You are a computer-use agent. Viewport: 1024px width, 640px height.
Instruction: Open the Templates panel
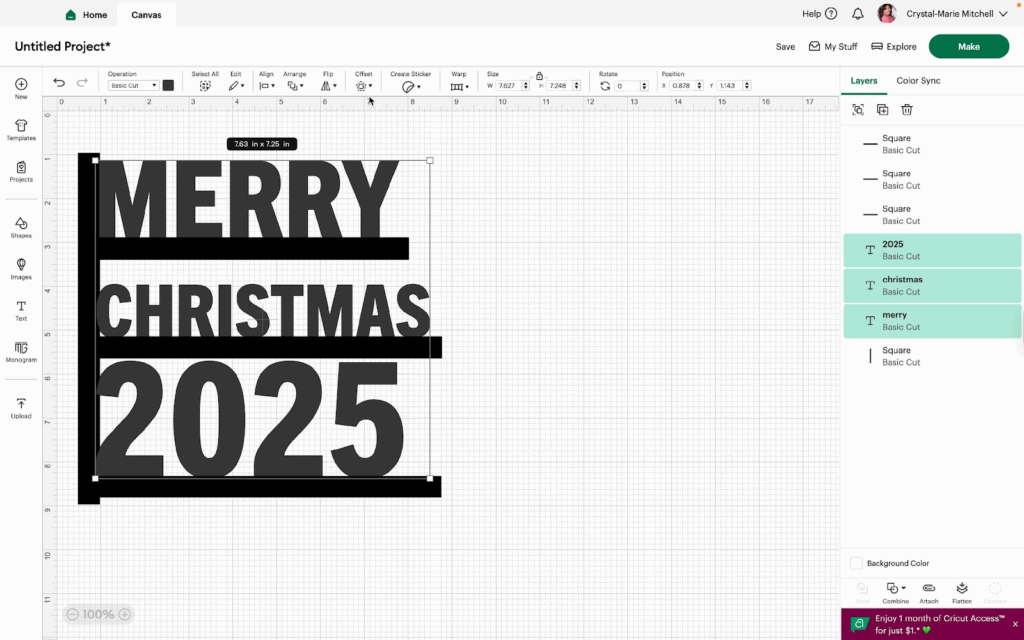21,125
